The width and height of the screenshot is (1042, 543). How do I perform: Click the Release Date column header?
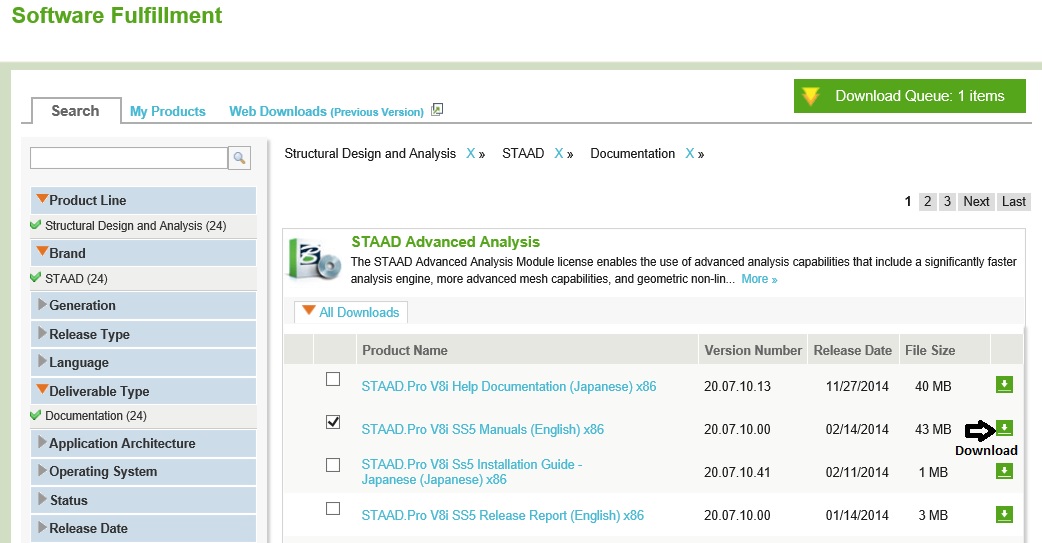[x=853, y=350]
